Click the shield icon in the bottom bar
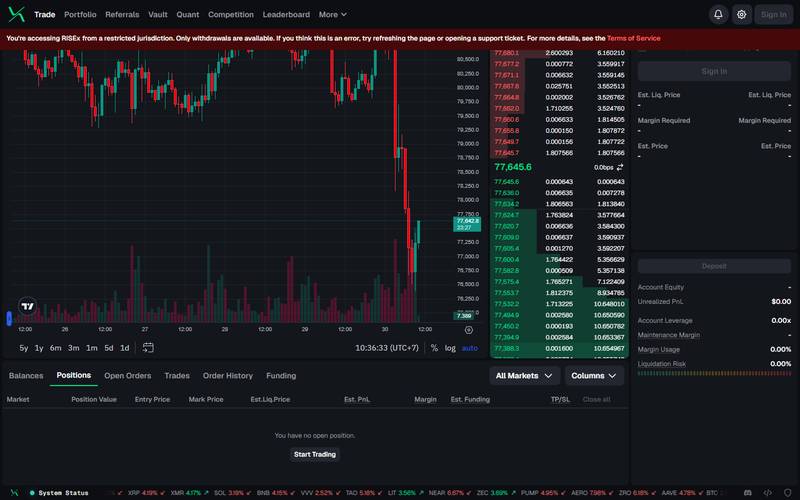This screenshot has width=800, height=500. coord(788,493)
